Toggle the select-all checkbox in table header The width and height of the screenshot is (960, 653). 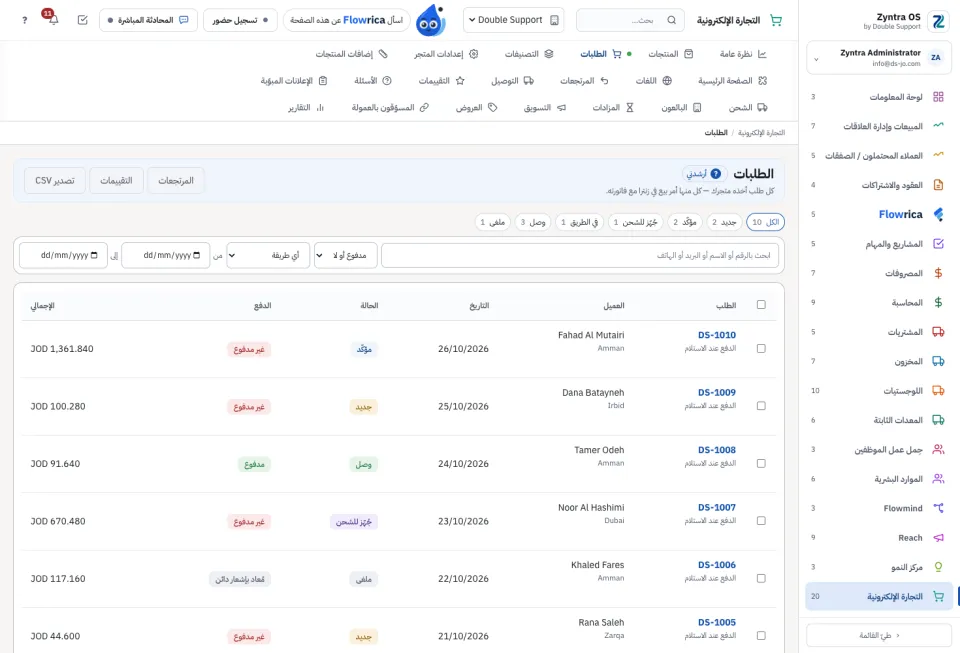tap(761, 305)
